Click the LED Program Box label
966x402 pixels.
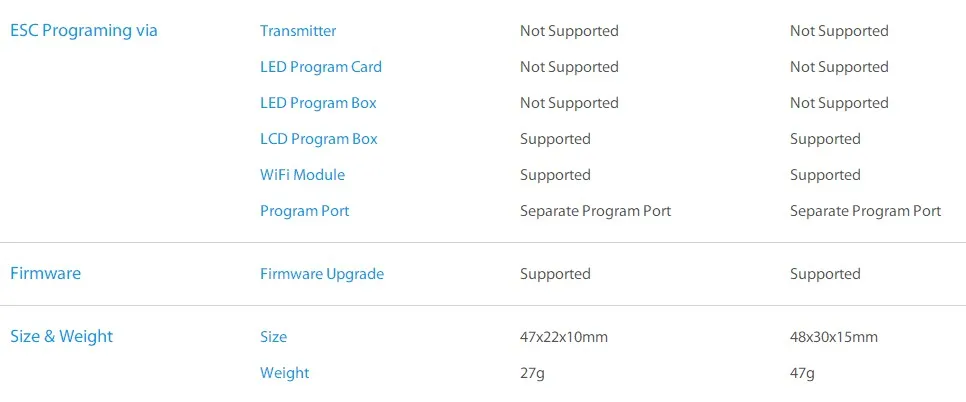click(318, 103)
